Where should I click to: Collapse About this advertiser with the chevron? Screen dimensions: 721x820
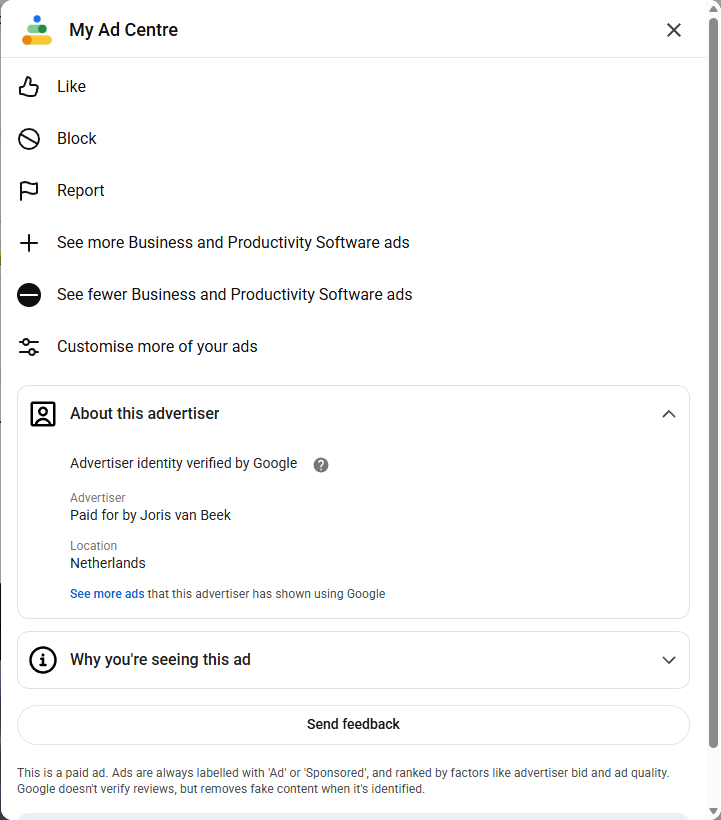pyautogui.click(x=669, y=414)
